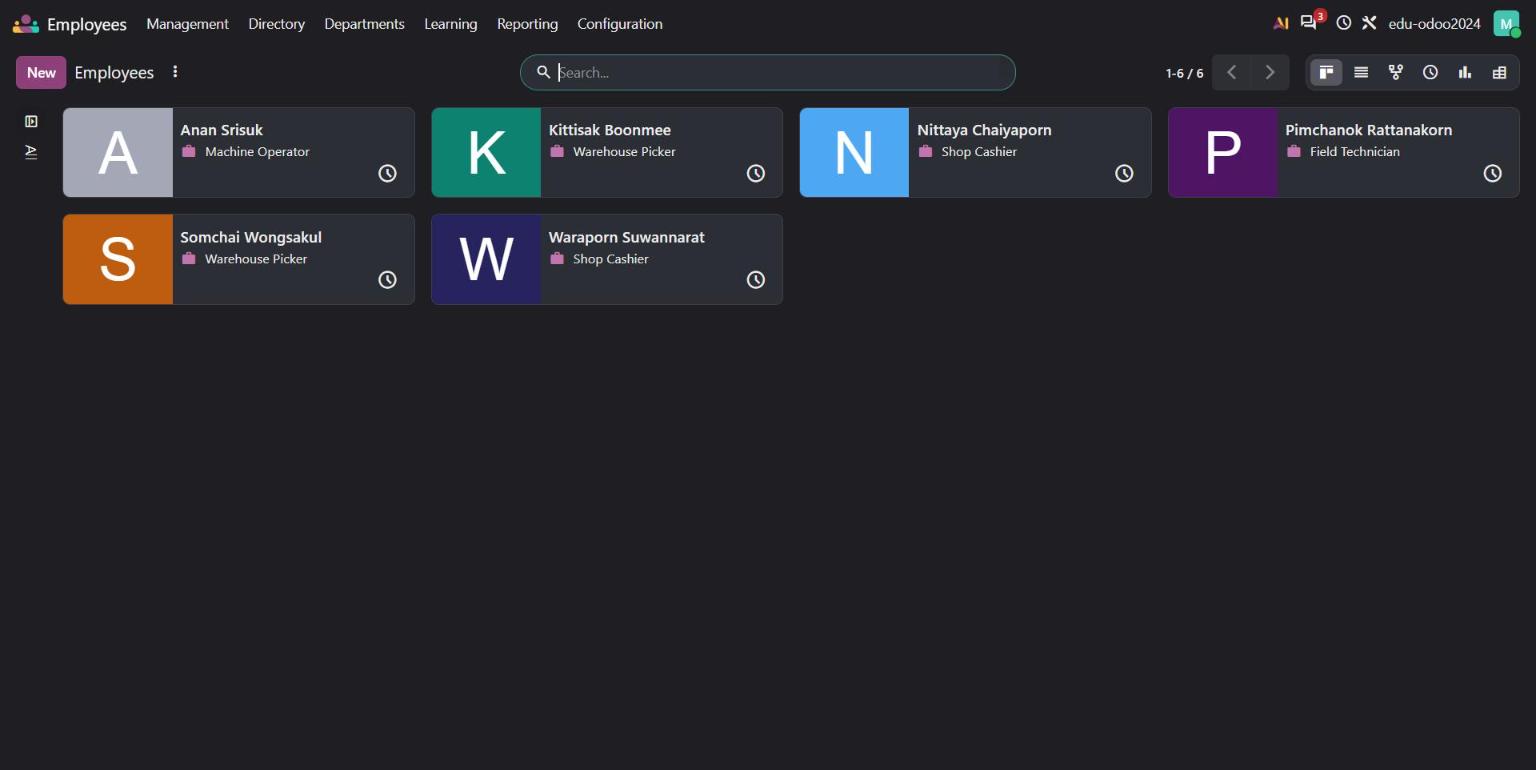Open Waraporn Suwannarat name

tap(627, 237)
